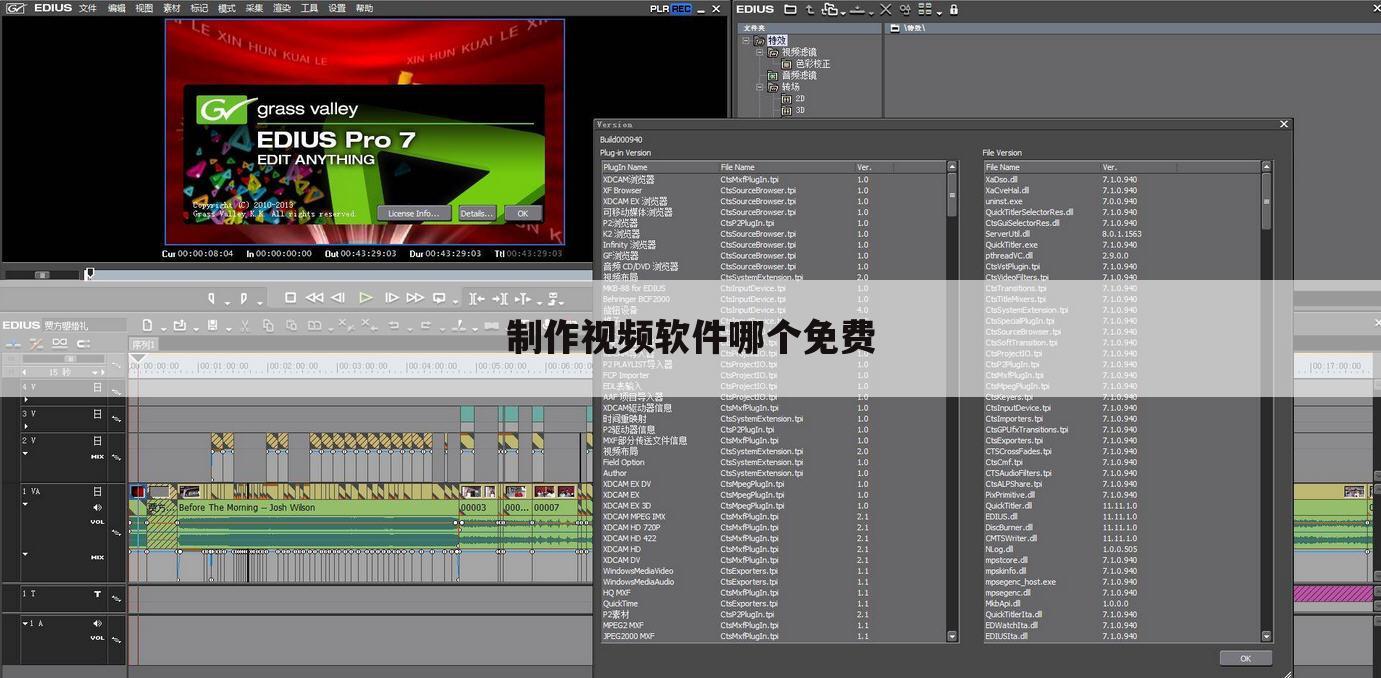Open the dropdown arrow beside the New Sequence icon
Viewport: 1381px width, 678px height.
point(162,328)
